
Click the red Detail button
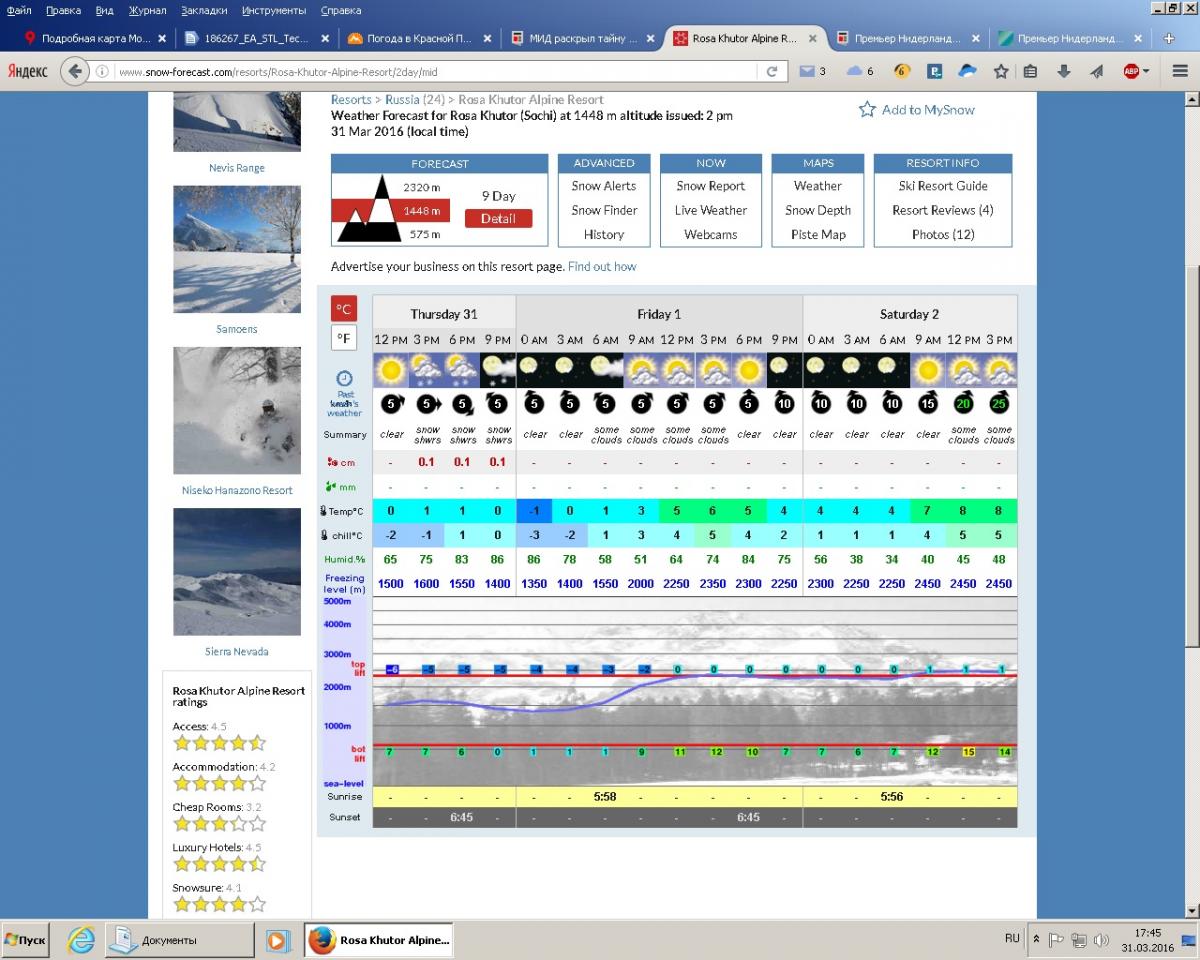[498, 218]
